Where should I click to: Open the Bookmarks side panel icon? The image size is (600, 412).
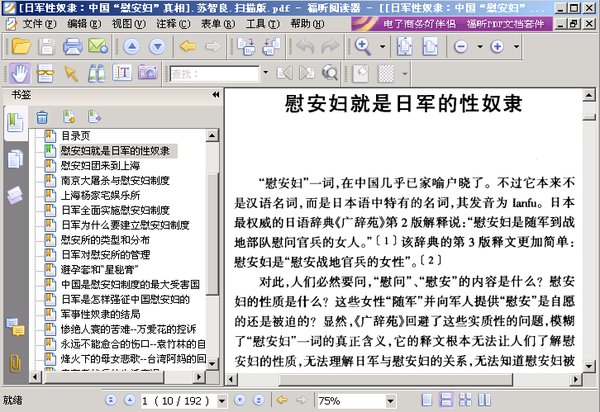click(x=15, y=123)
